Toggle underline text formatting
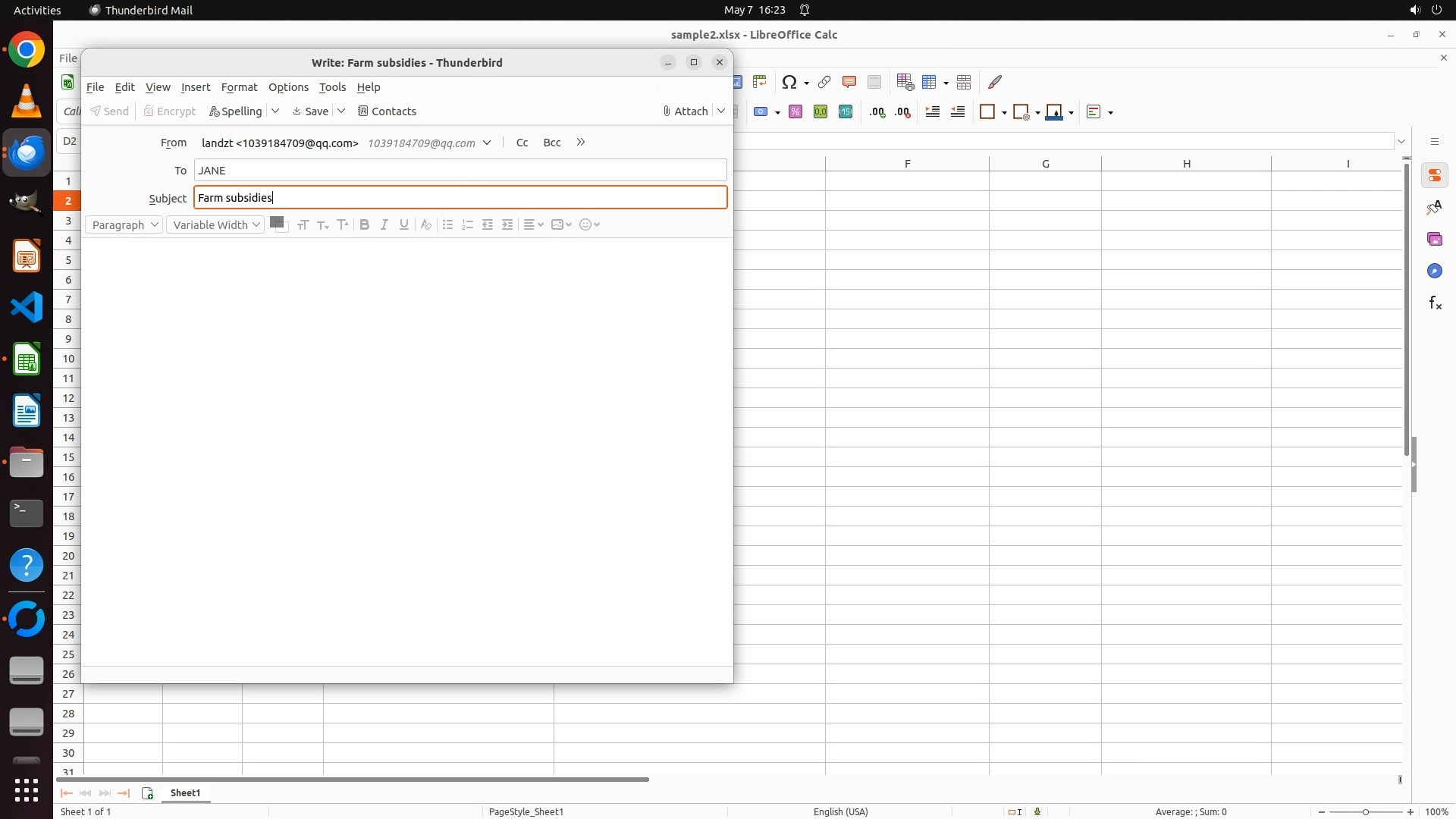Viewport: 1456px width, 819px height. pos(404,224)
